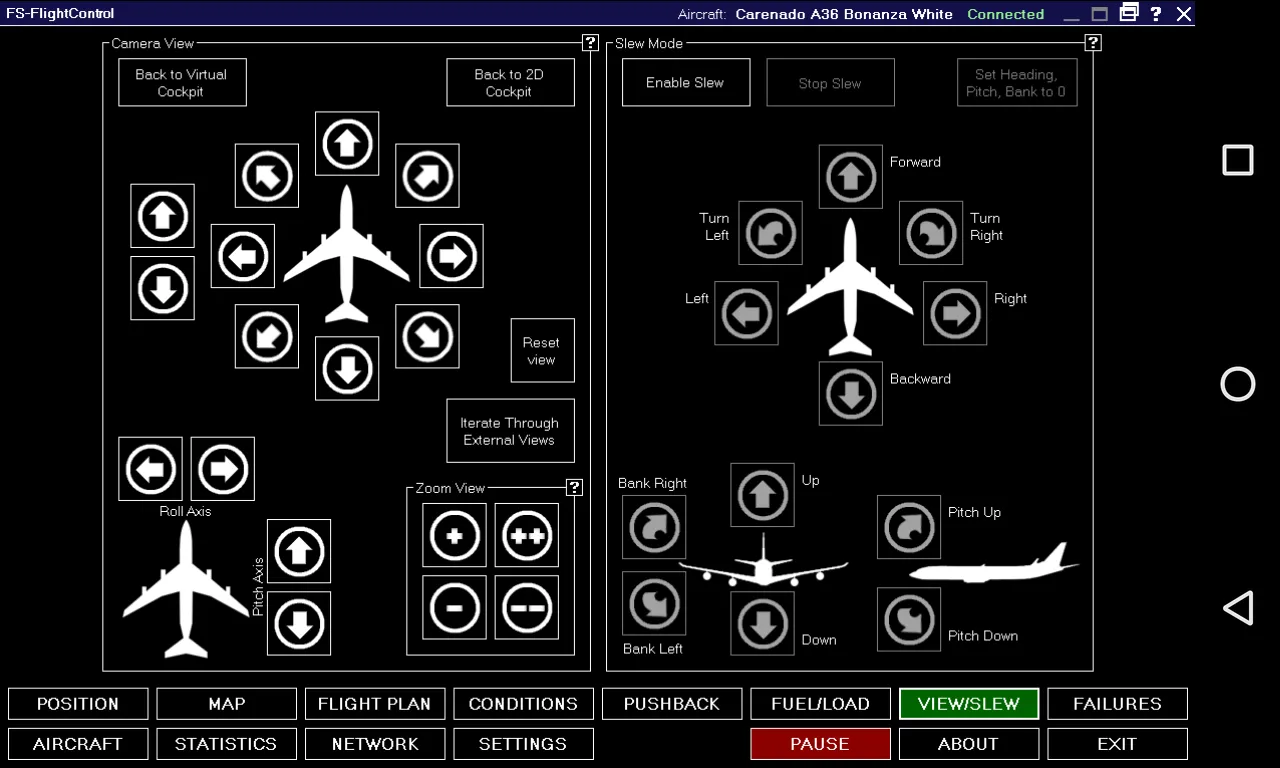Slew Right arrow button
This screenshot has height=768, width=1280.
955,313
